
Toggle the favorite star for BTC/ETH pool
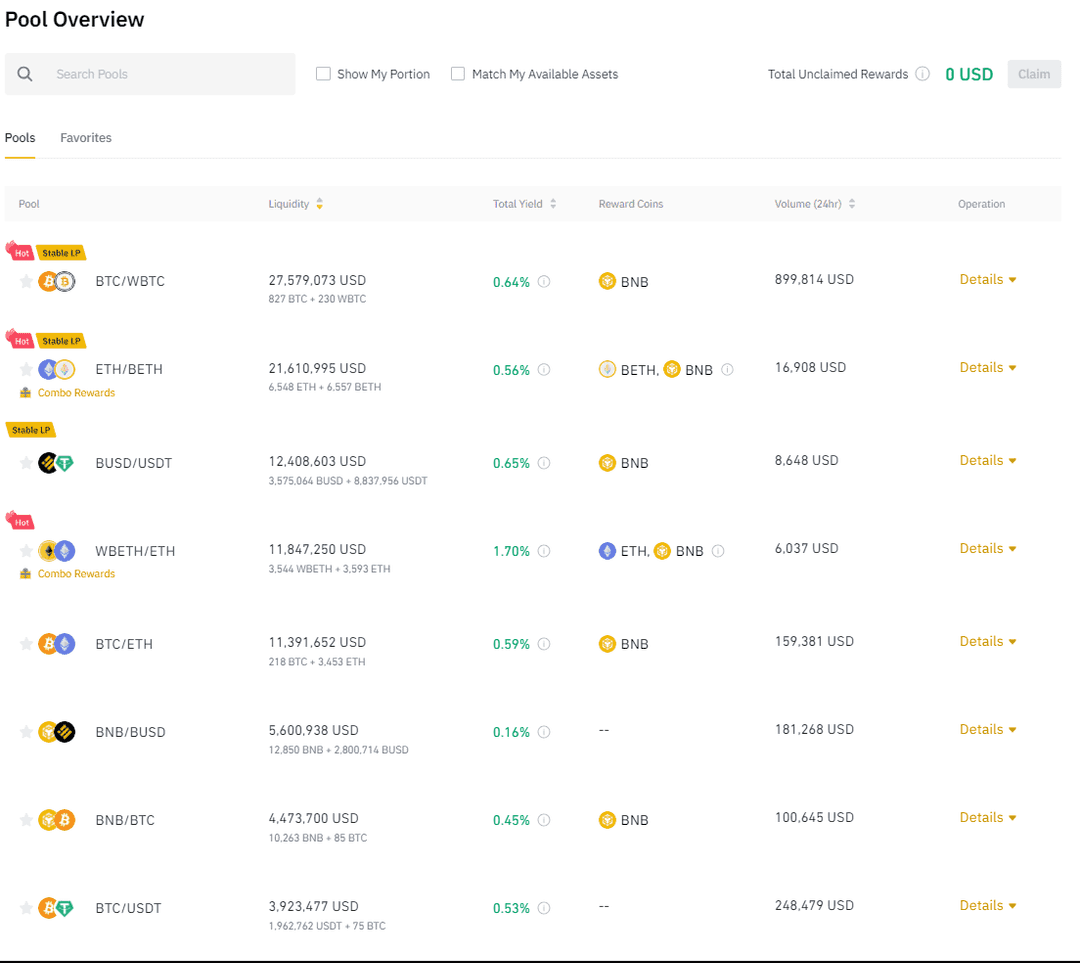point(26,644)
